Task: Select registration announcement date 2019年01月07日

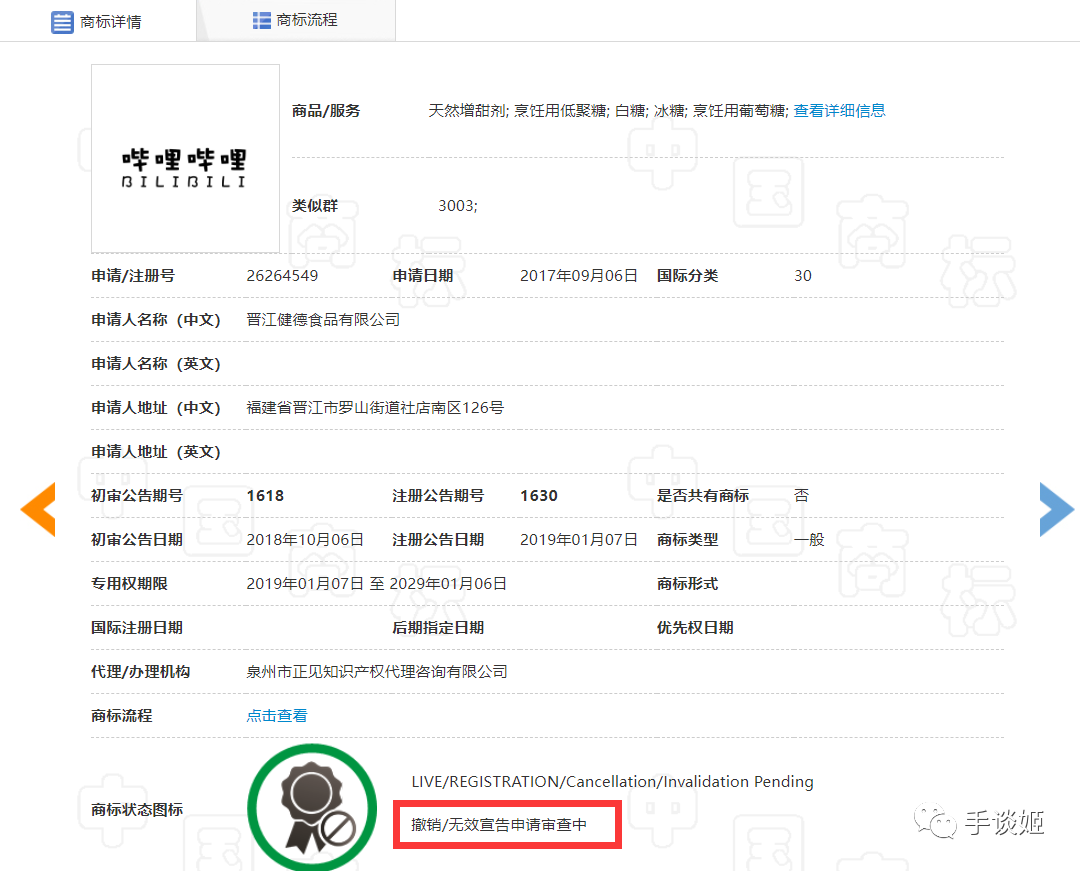Action: (579, 540)
